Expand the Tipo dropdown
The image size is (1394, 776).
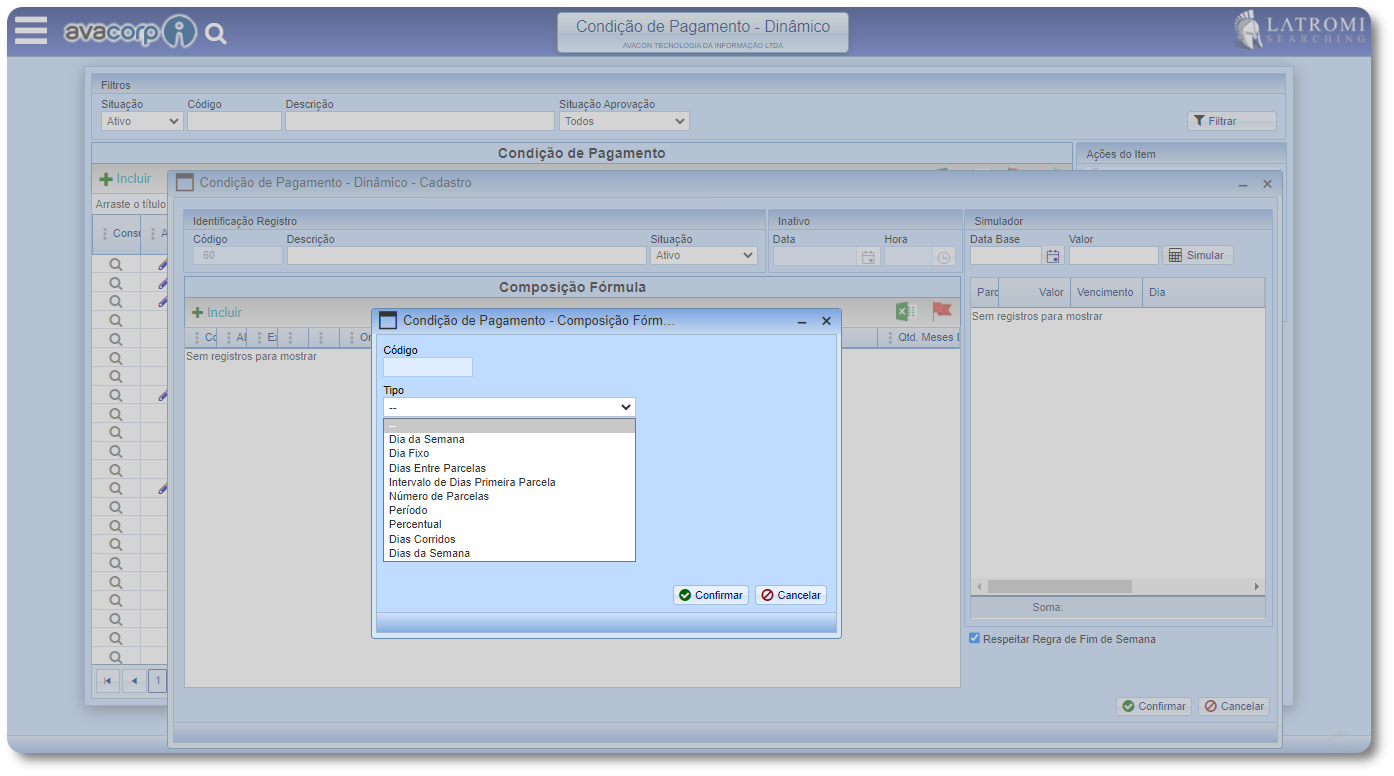(509, 407)
